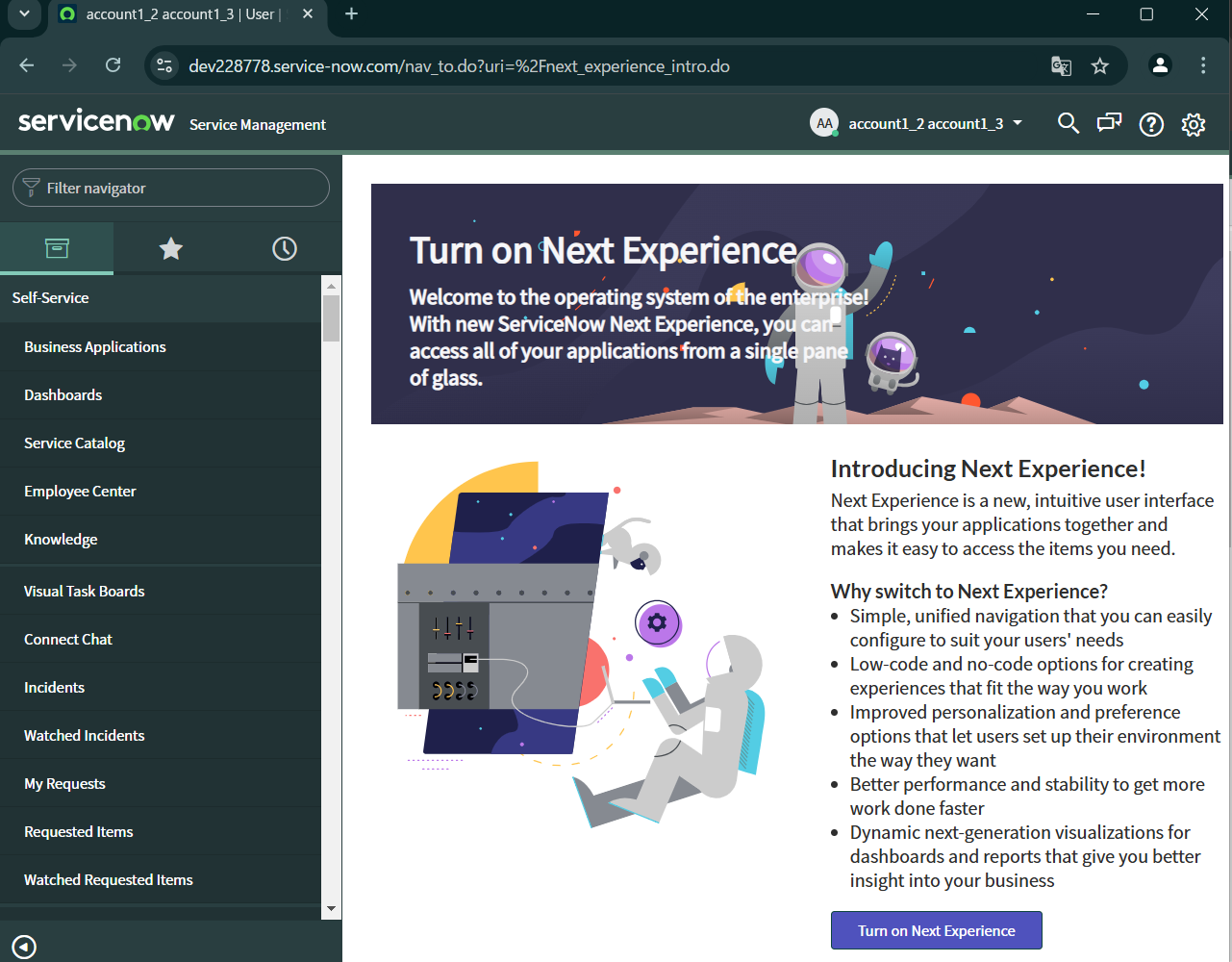The image size is (1232, 962).
Task: Click navigator scrollbar up arrow
Action: pos(331,286)
